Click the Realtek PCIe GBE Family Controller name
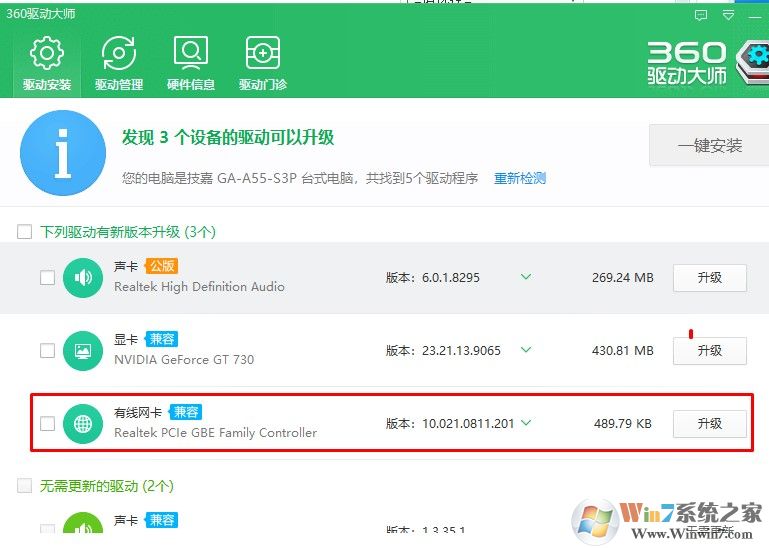Image resolution: width=769 pixels, height=548 pixels. (x=215, y=433)
